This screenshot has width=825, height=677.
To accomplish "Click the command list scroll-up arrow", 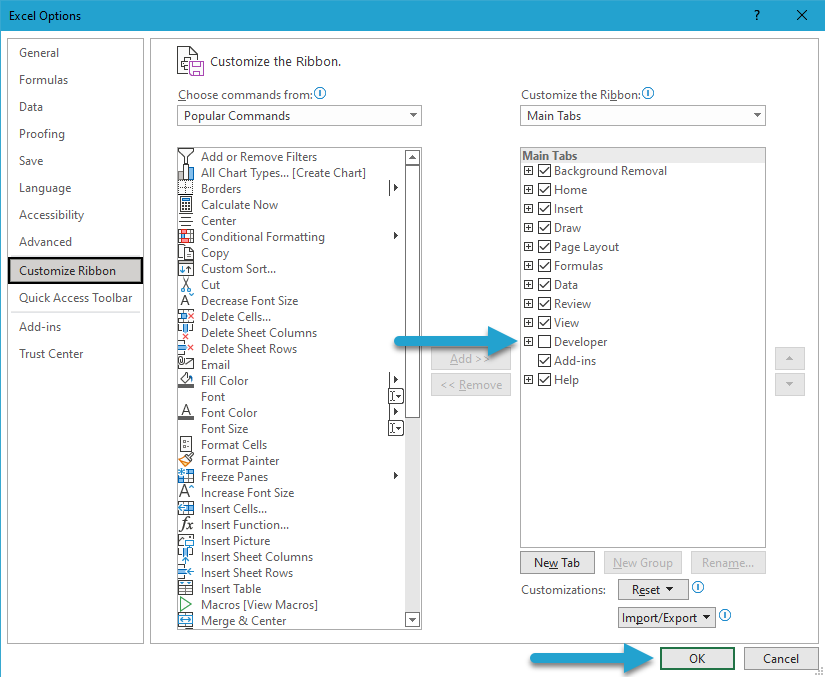I will point(412,157).
